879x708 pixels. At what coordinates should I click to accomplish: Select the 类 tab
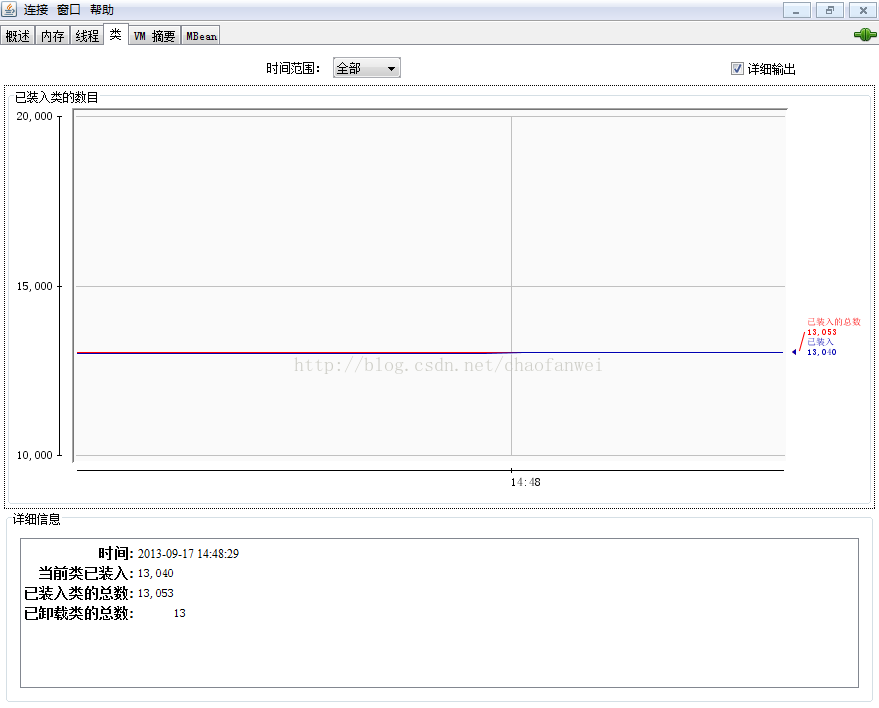point(115,34)
